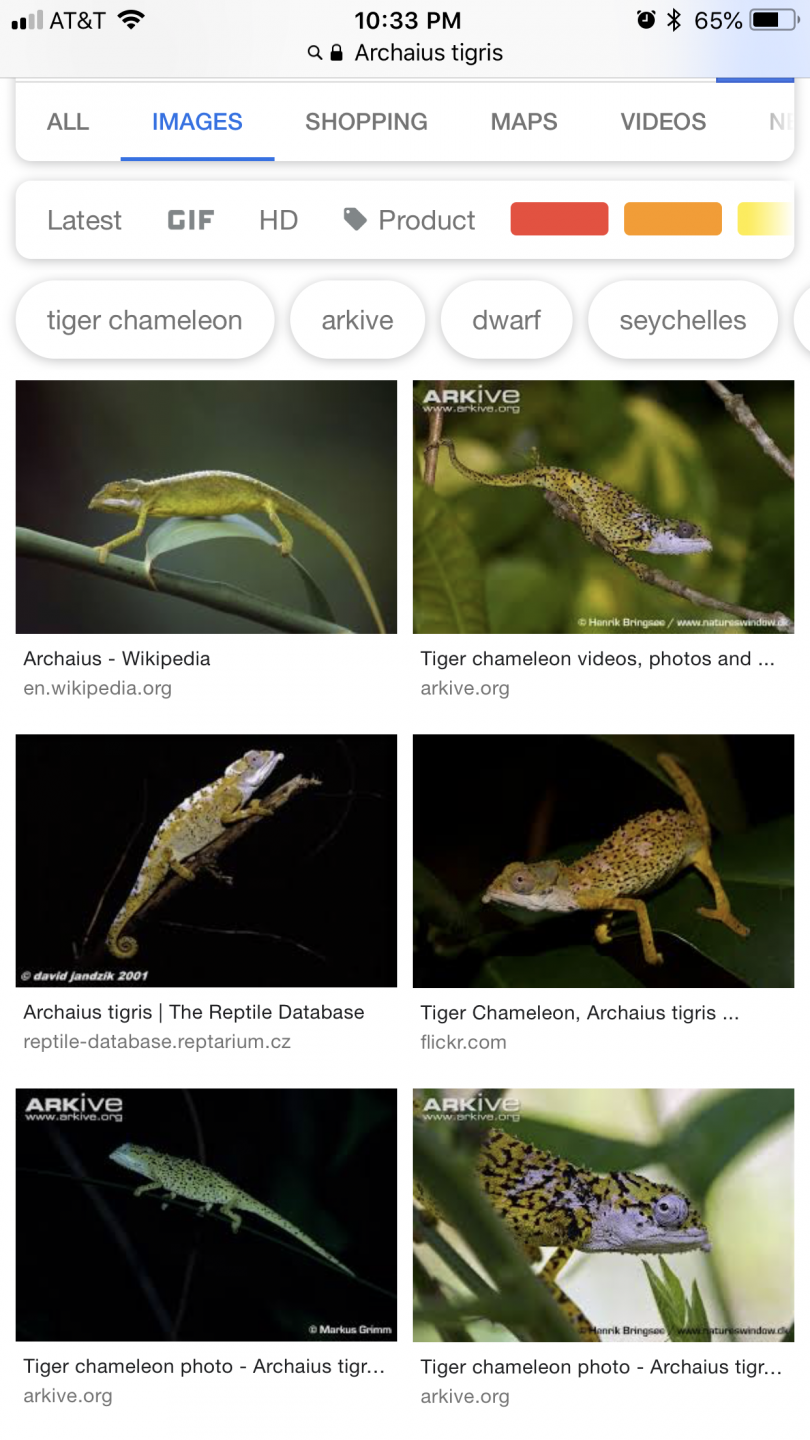The width and height of the screenshot is (810, 1440).
Task: Tap the padlock security icon
Action: coord(336,53)
